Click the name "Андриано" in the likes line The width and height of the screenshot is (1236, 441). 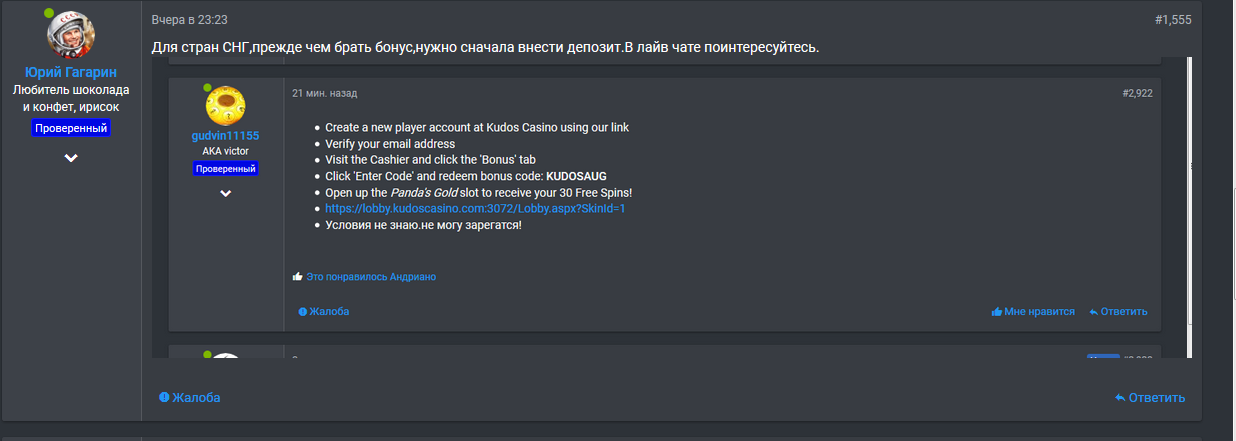tap(411, 277)
